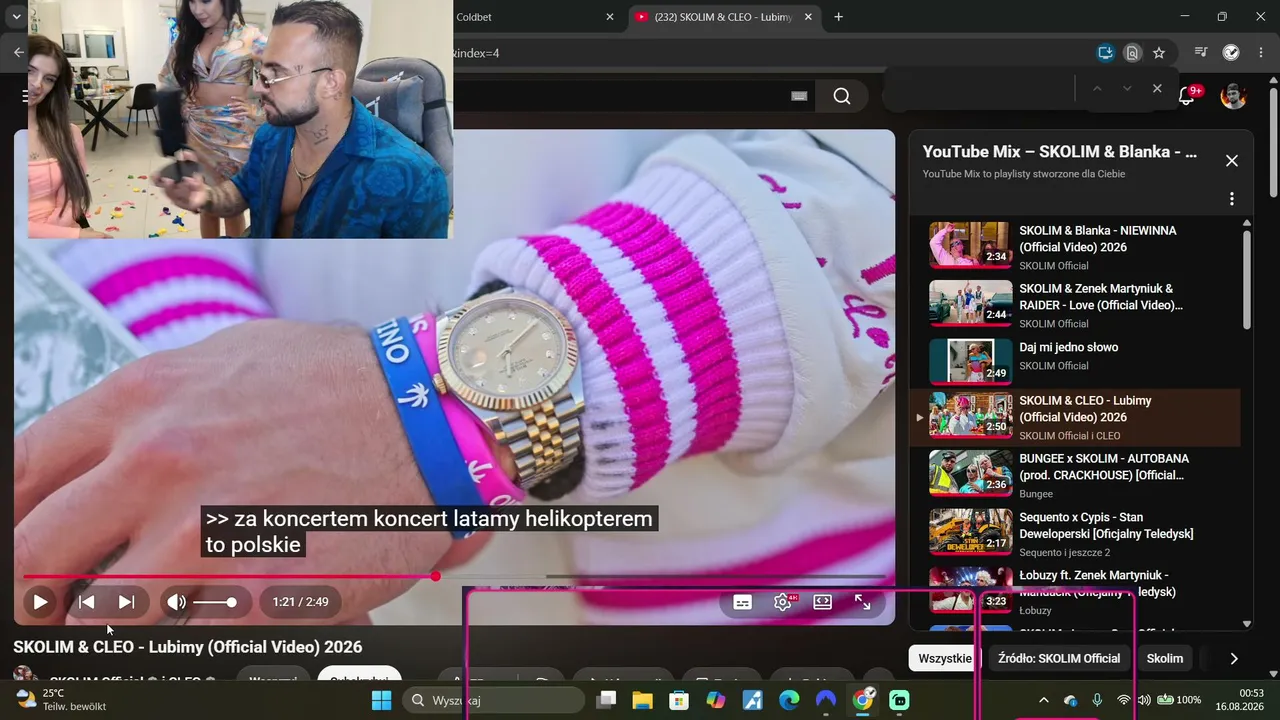The height and width of the screenshot is (720, 1280).
Task: Open Microsoft Edge from the taskbar
Action: 789,700
